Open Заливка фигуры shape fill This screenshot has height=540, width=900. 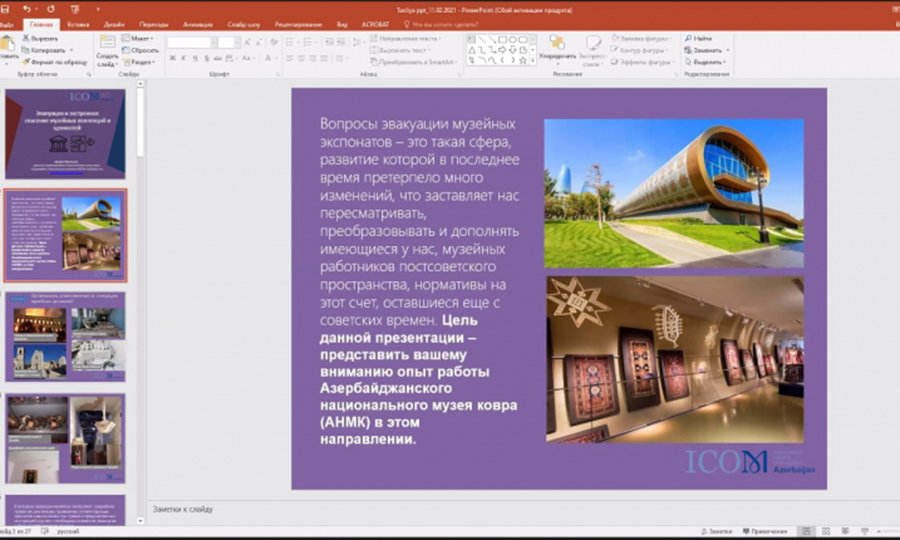[x=641, y=38]
